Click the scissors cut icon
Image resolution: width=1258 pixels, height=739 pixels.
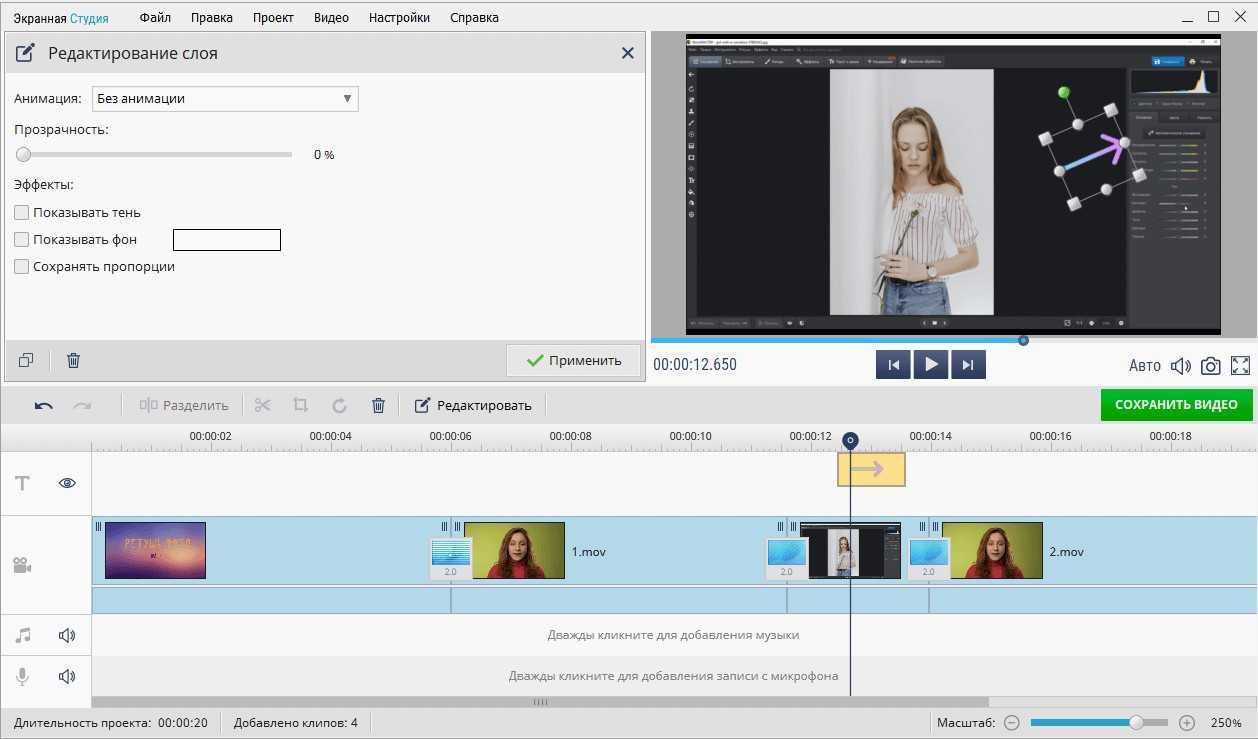[x=262, y=405]
